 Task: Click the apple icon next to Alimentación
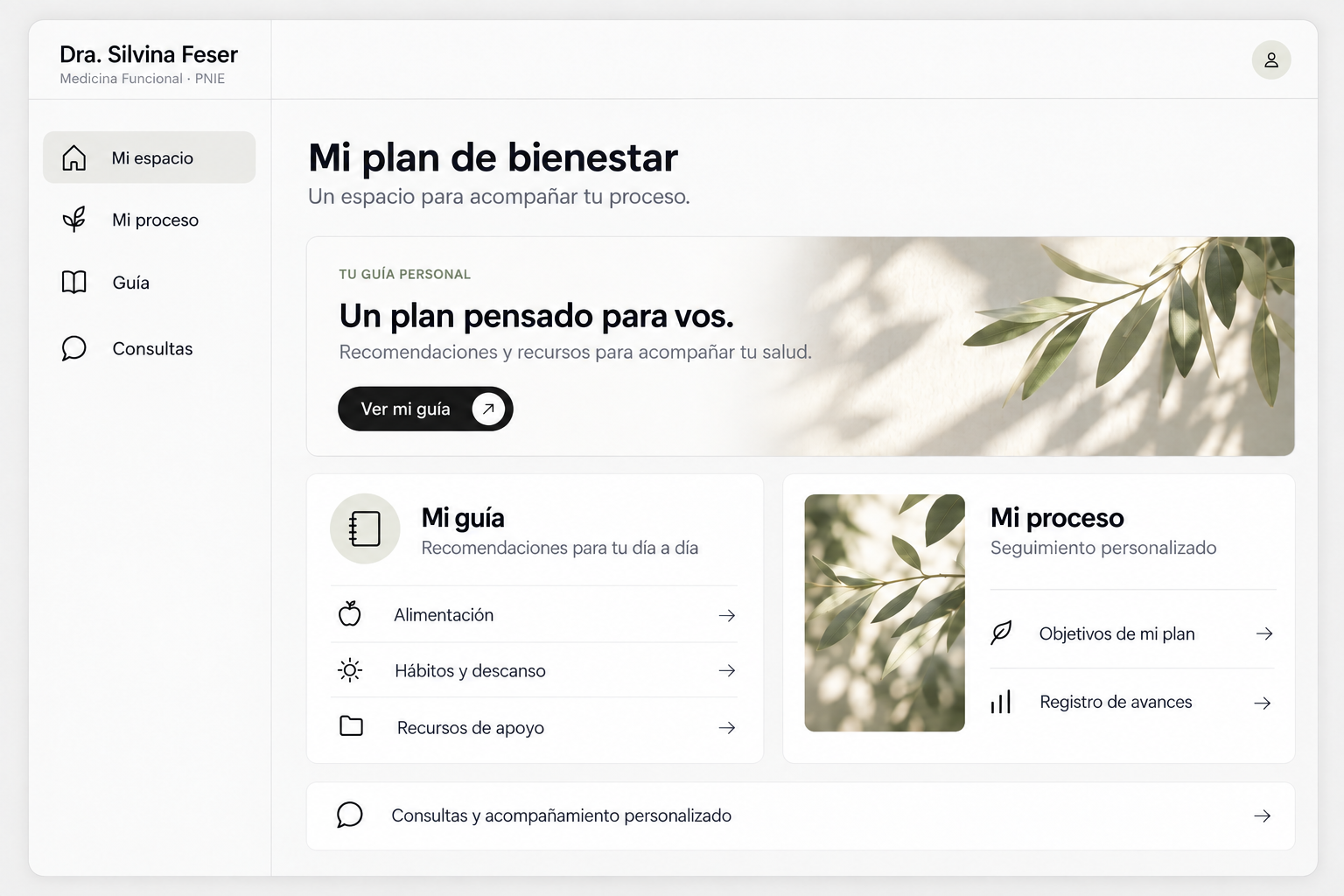pyautogui.click(x=350, y=613)
